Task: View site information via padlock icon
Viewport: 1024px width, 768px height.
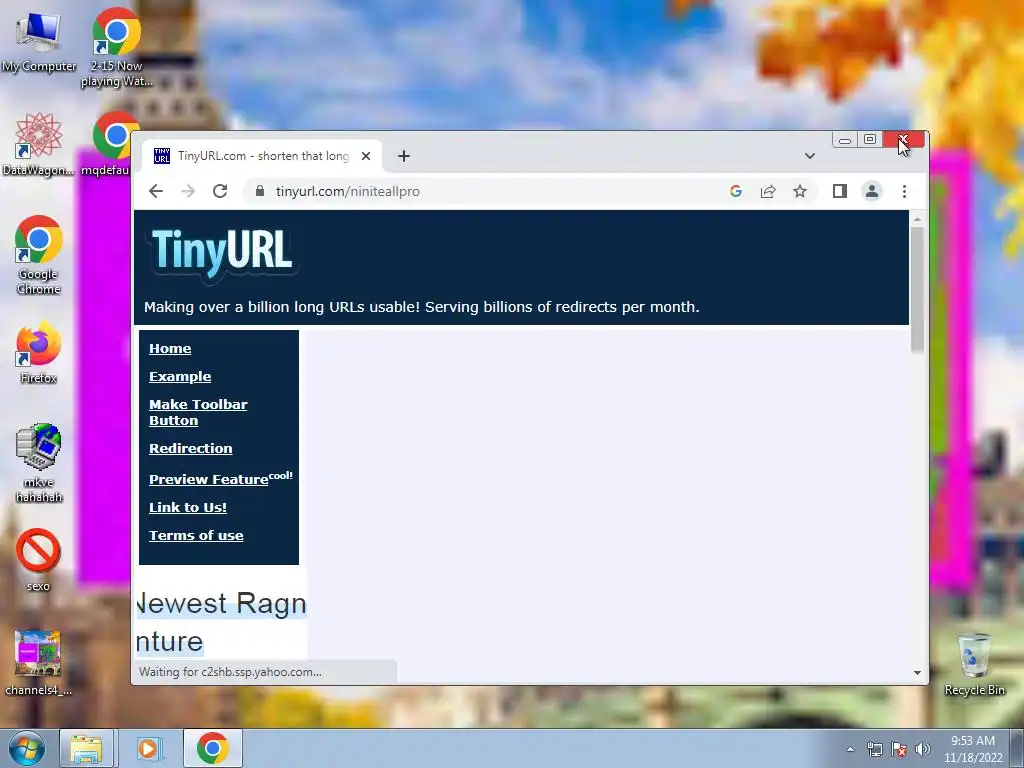Action: click(x=260, y=191)
